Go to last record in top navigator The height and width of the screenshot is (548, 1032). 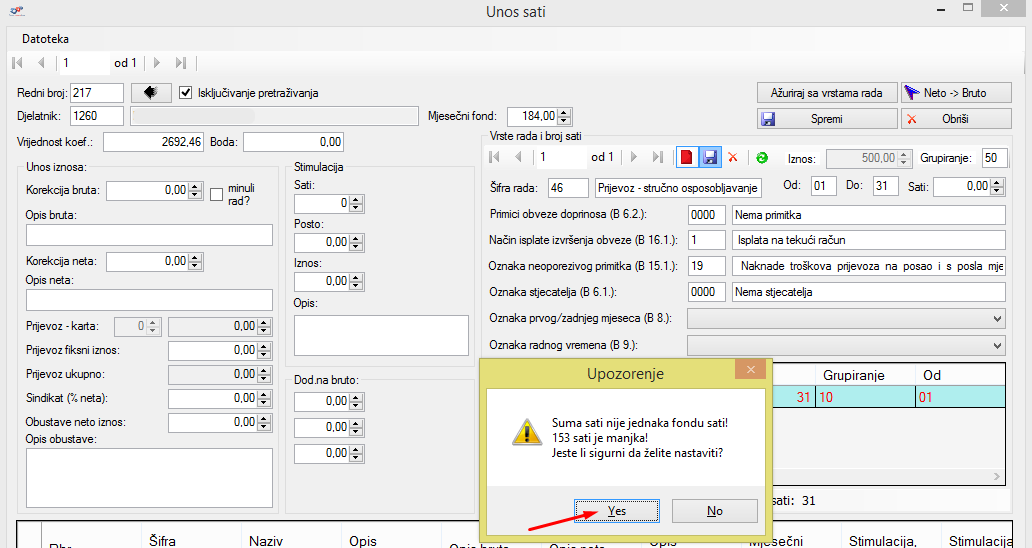180,63
